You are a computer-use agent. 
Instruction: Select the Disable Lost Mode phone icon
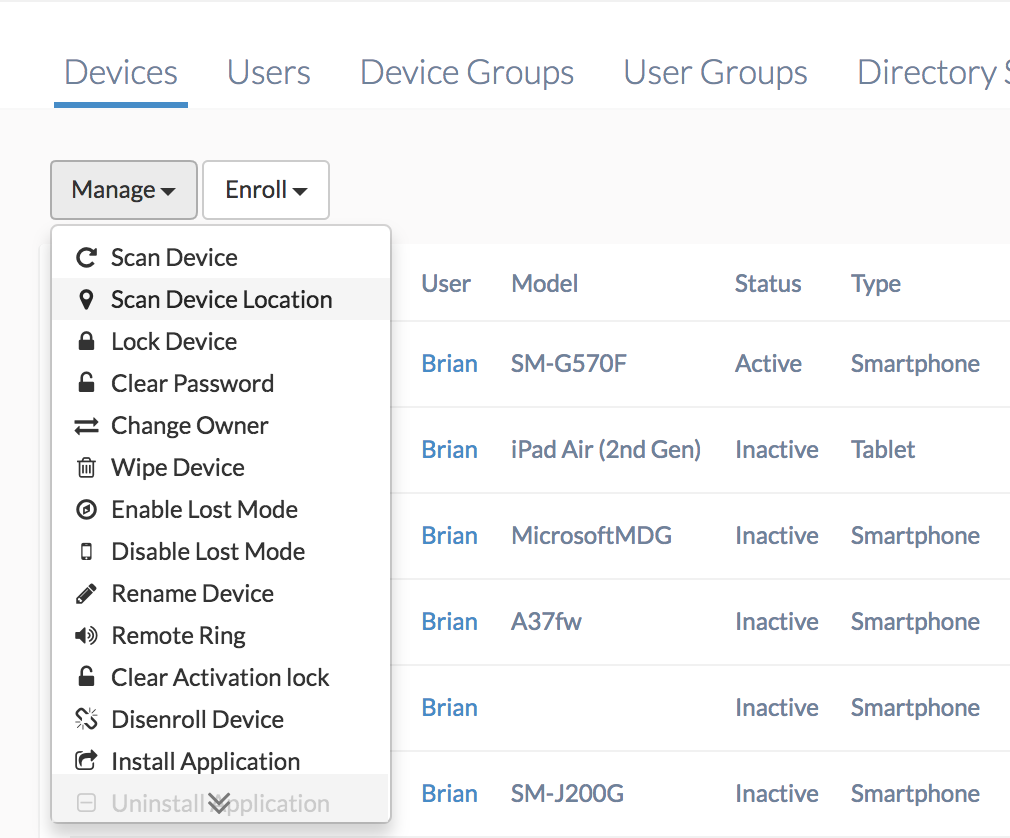coord(85,551)
